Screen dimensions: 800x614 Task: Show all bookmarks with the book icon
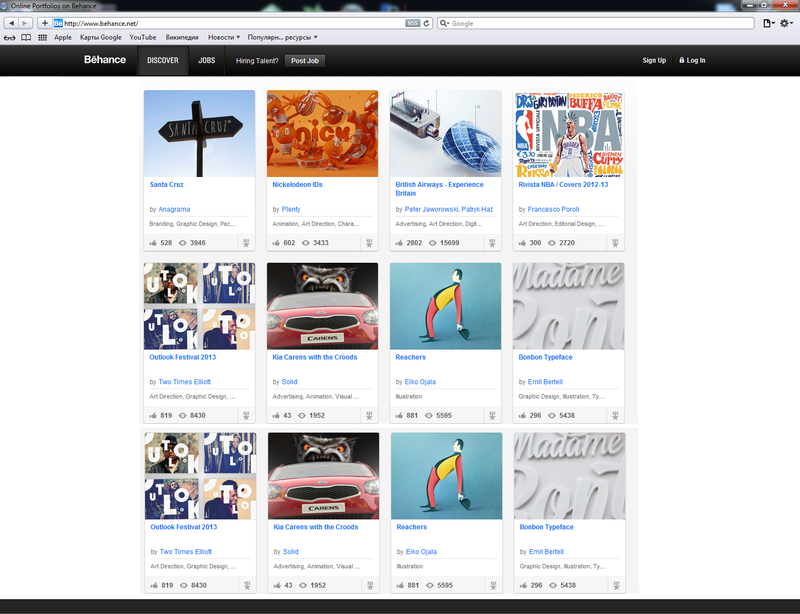tap(26, 37)
